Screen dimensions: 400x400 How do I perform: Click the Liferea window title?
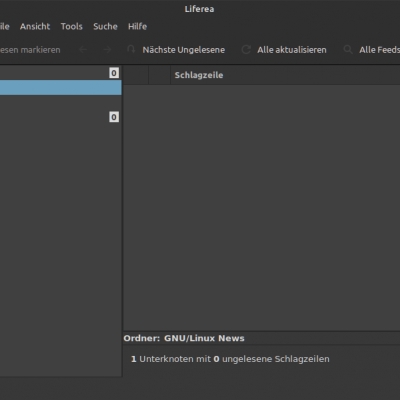pyautogui.click(x=199, y=9)
